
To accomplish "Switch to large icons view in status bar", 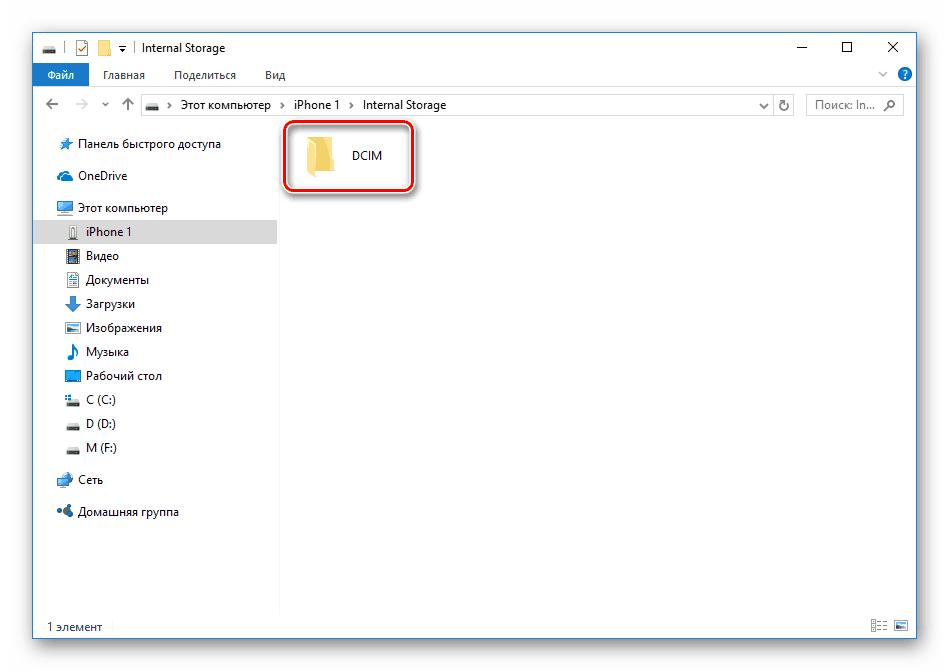I will pyautogui.click(x=901, y=626).
